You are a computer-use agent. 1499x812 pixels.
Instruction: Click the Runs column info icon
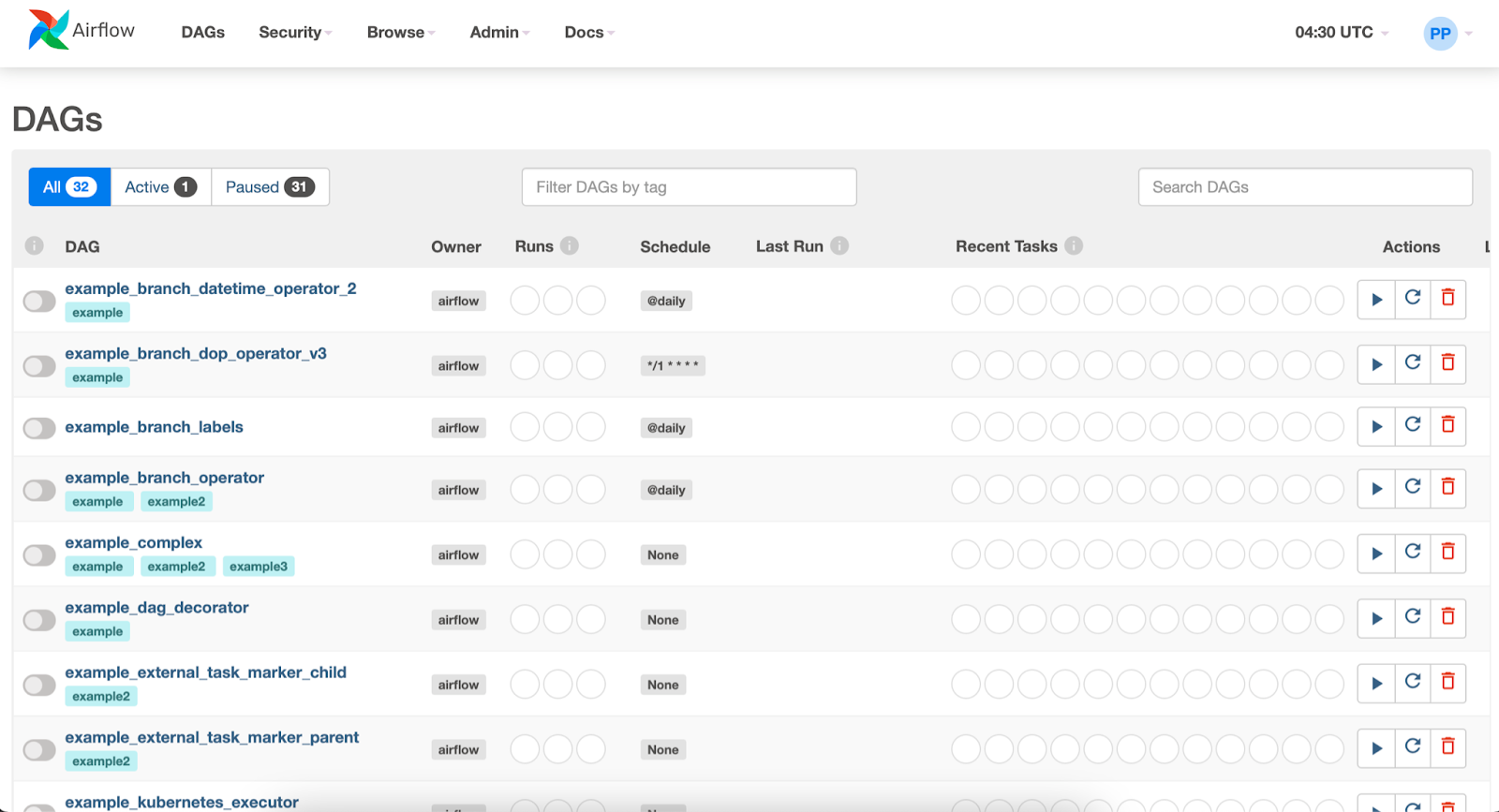[570, 245]
